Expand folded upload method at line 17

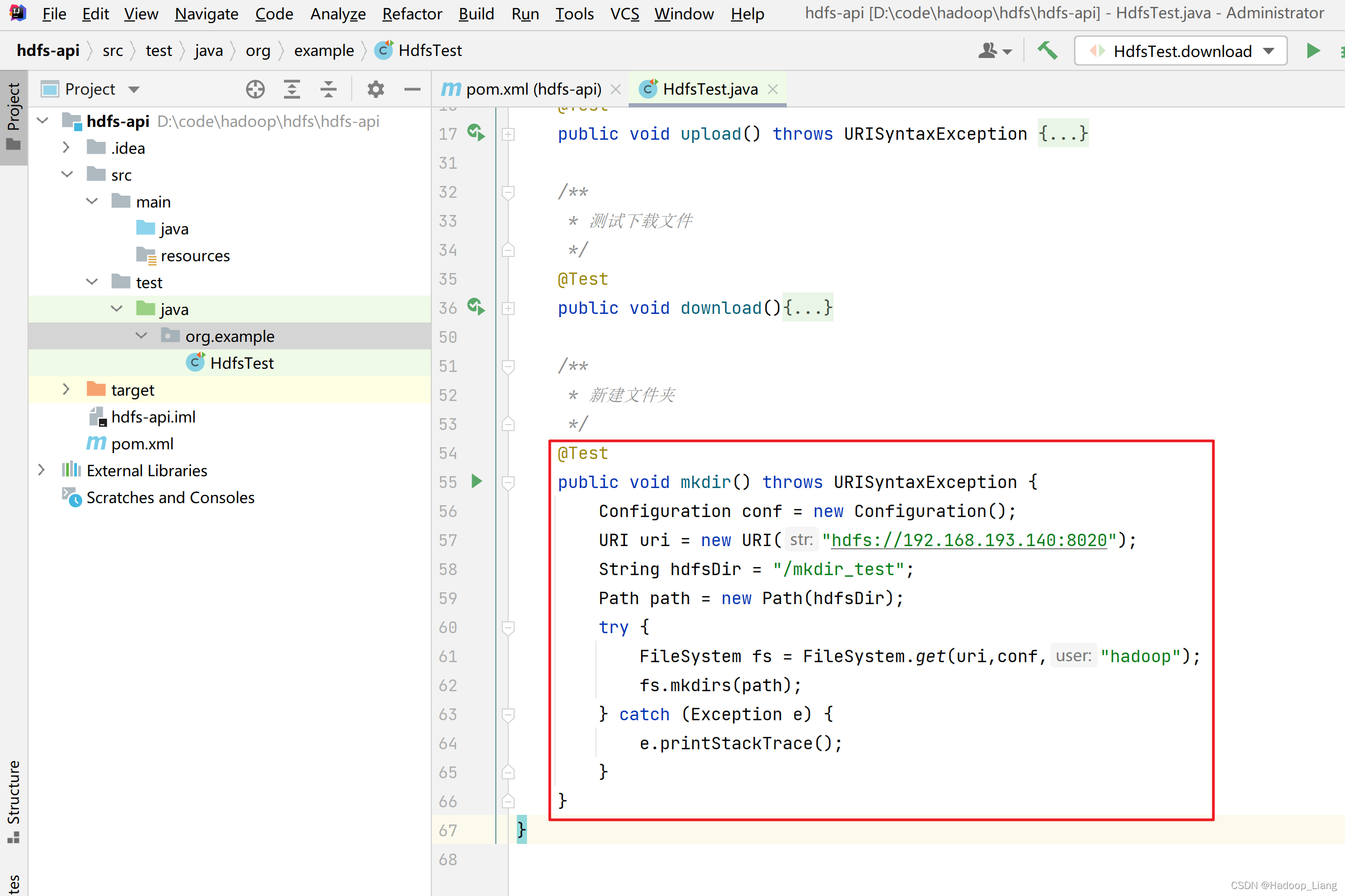508,134
